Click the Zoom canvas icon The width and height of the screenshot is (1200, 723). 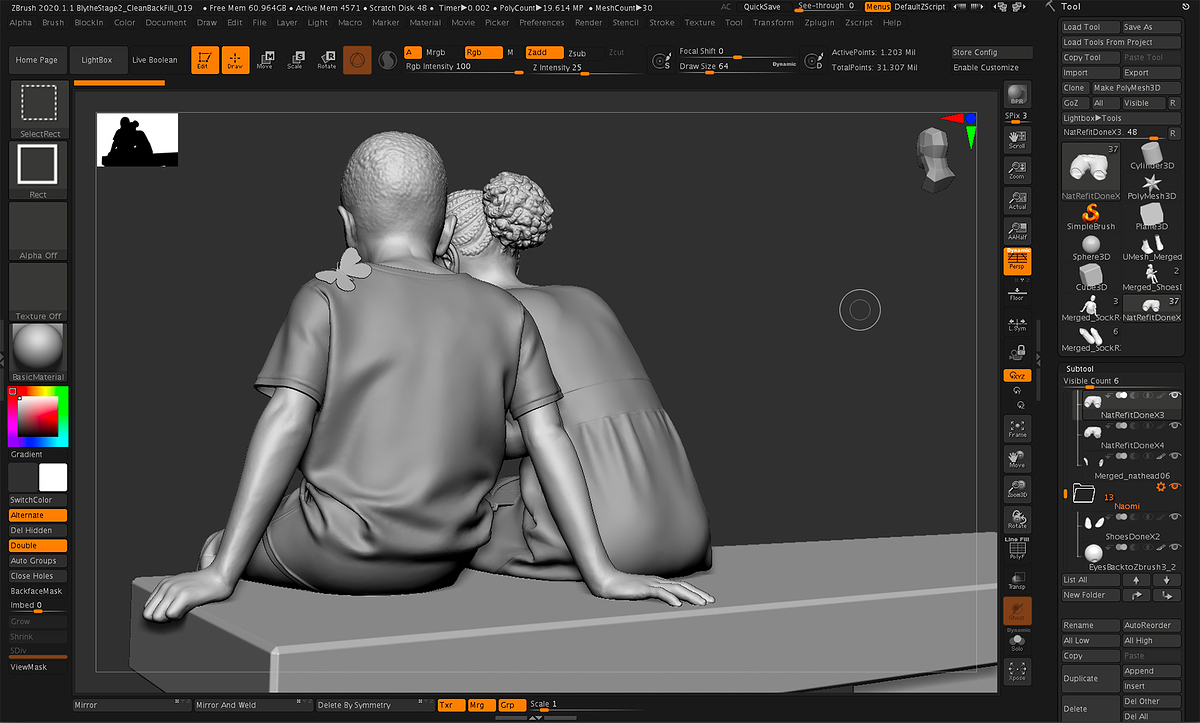click(1017, 170)
